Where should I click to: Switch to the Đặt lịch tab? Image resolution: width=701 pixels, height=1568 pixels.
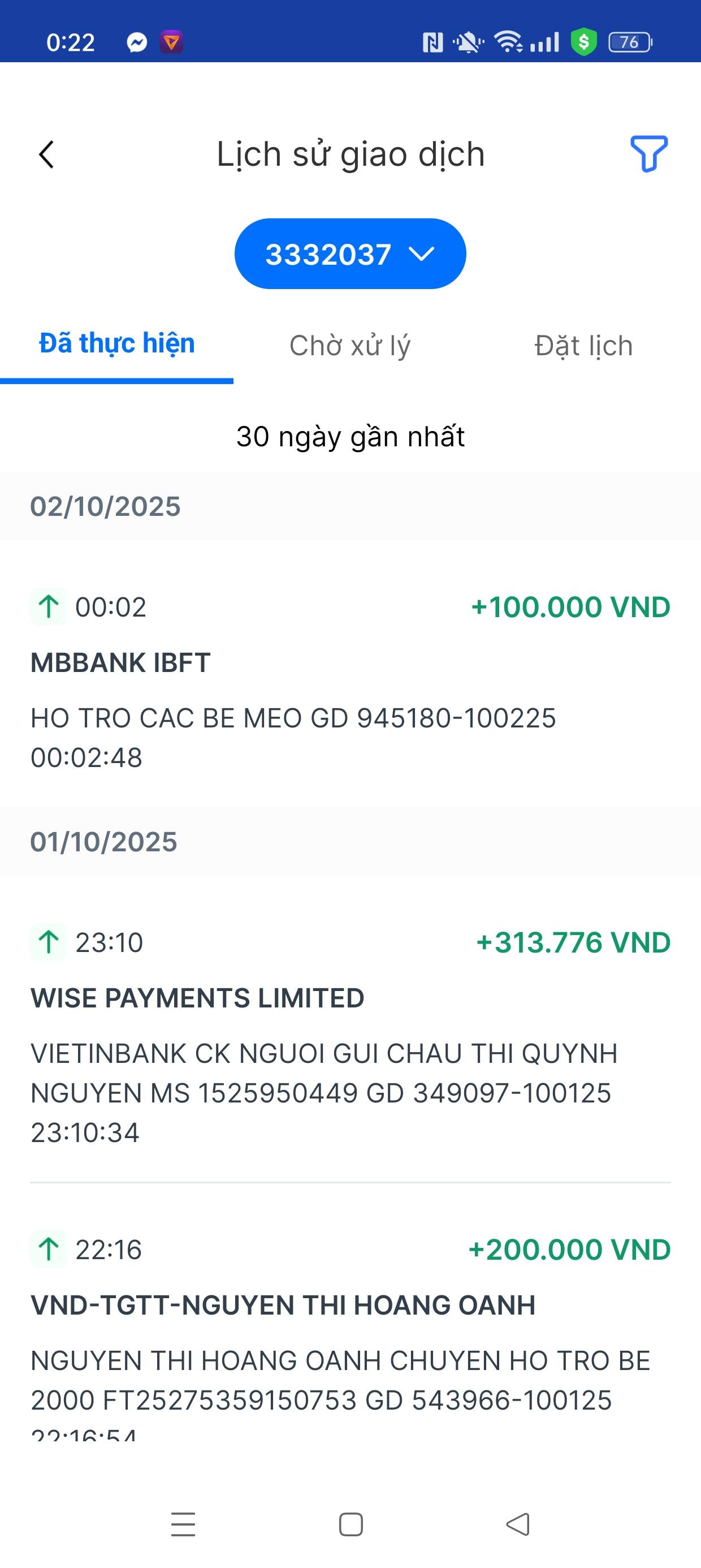[583, 346]
